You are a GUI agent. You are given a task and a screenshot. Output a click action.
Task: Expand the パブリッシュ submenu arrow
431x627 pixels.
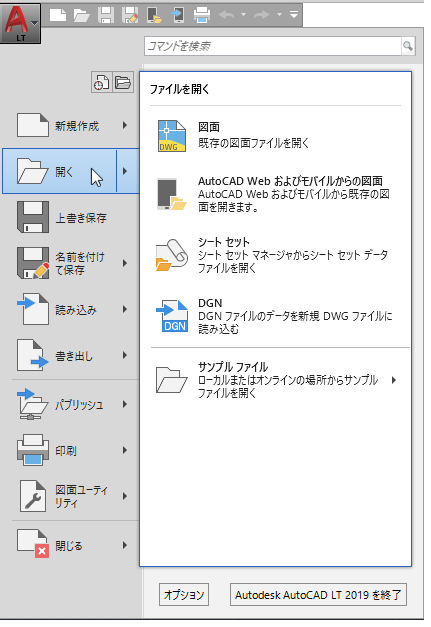coord(125,405)
